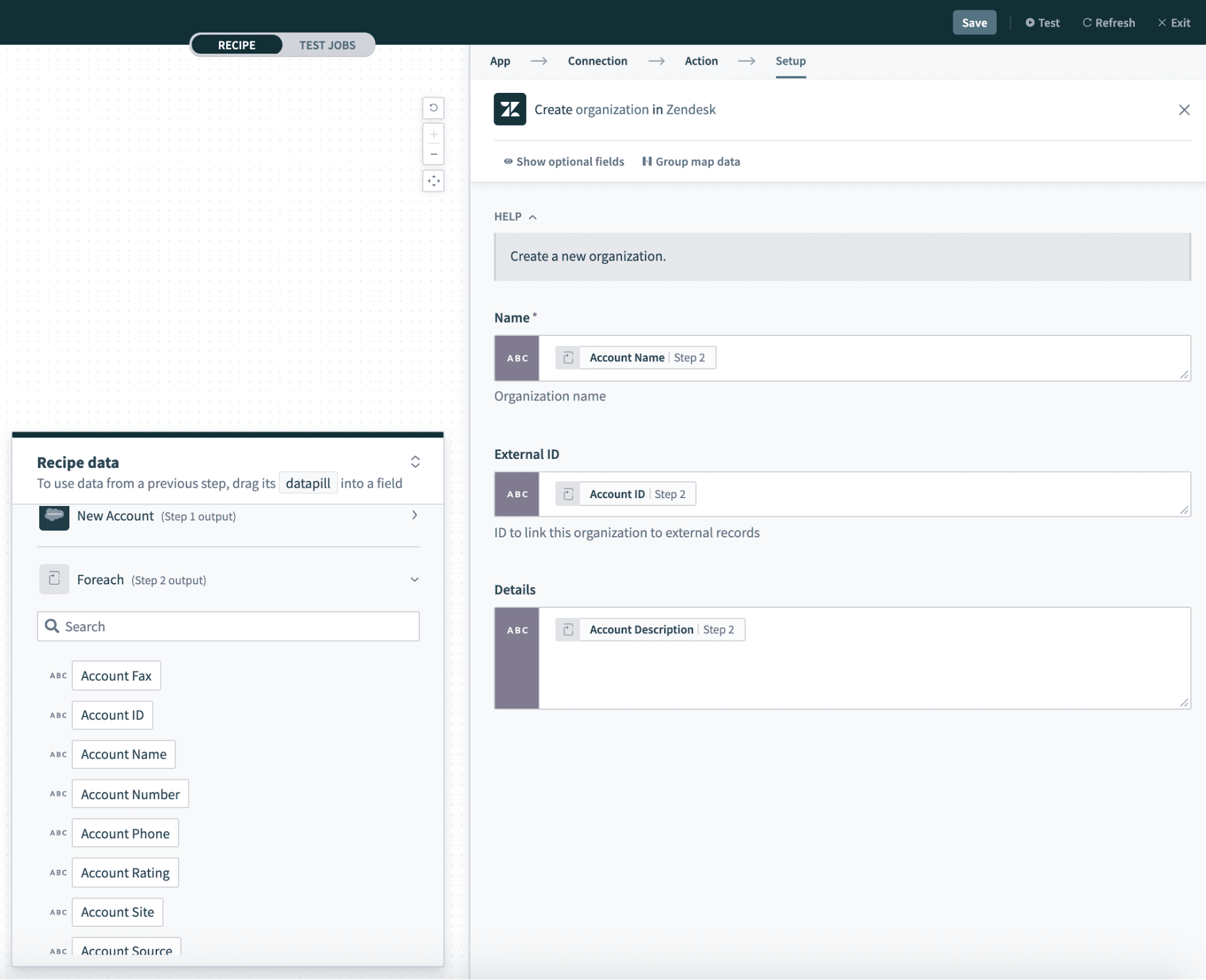This screenshot has height=980, width=1206.
Task: Click the Connection step icon in breadcrumb
Action: click(x=597, y=61)
